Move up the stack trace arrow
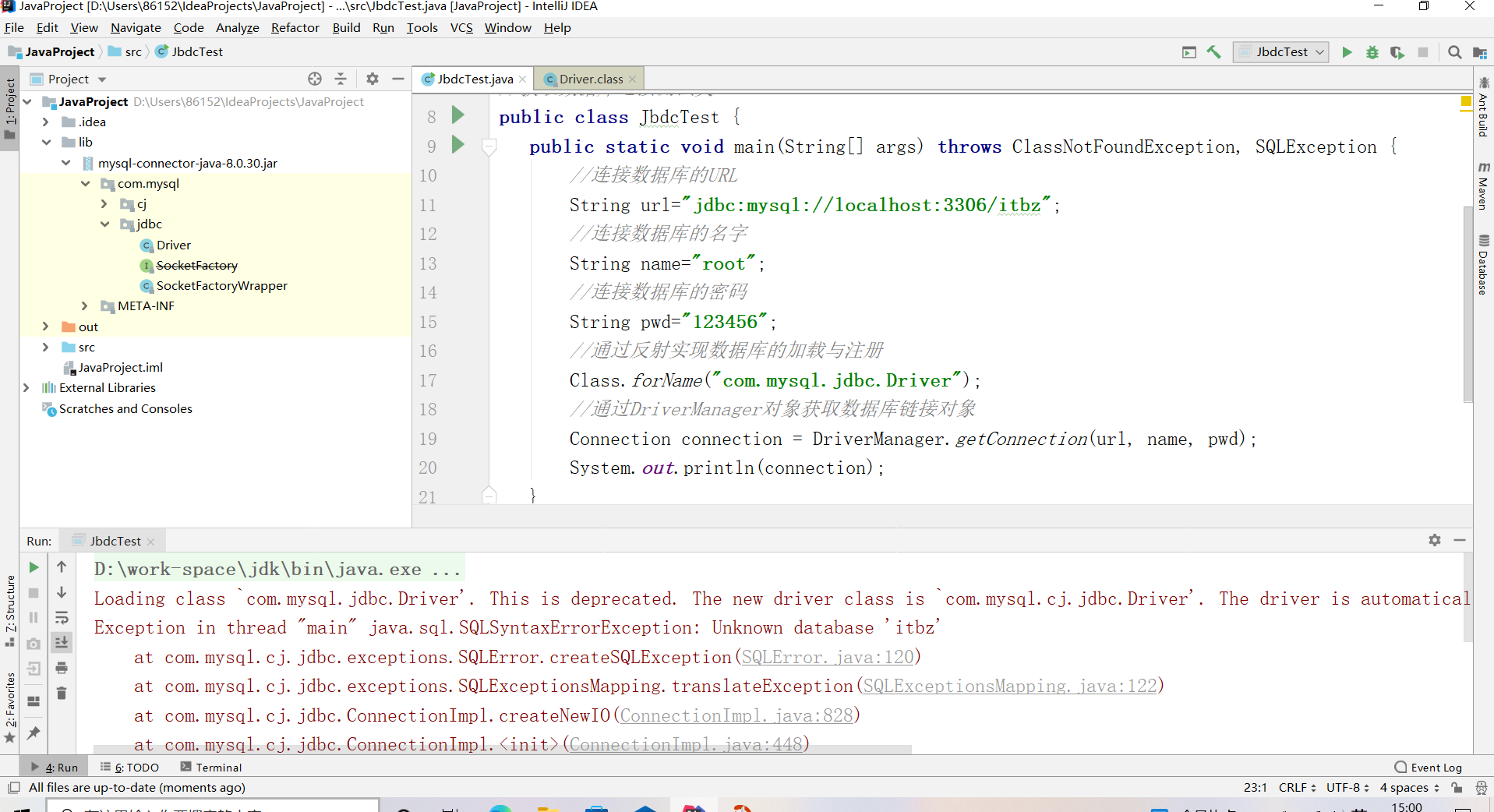Screen dimensions: 1494x812 click(x=62, y=567)
